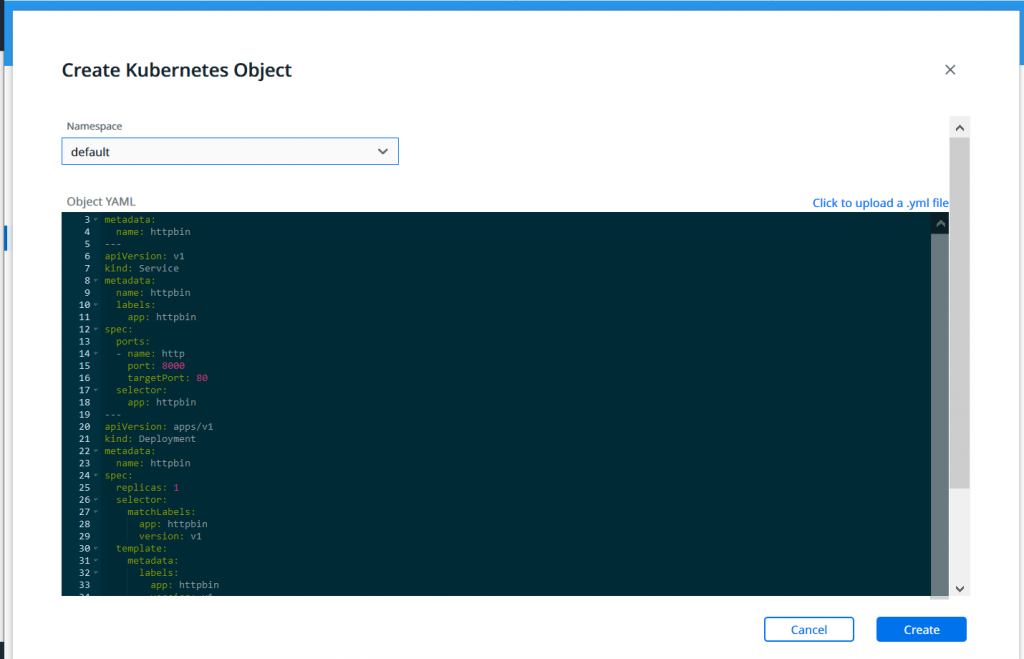Click to upload a .yml file link

[x=880, y=203]
